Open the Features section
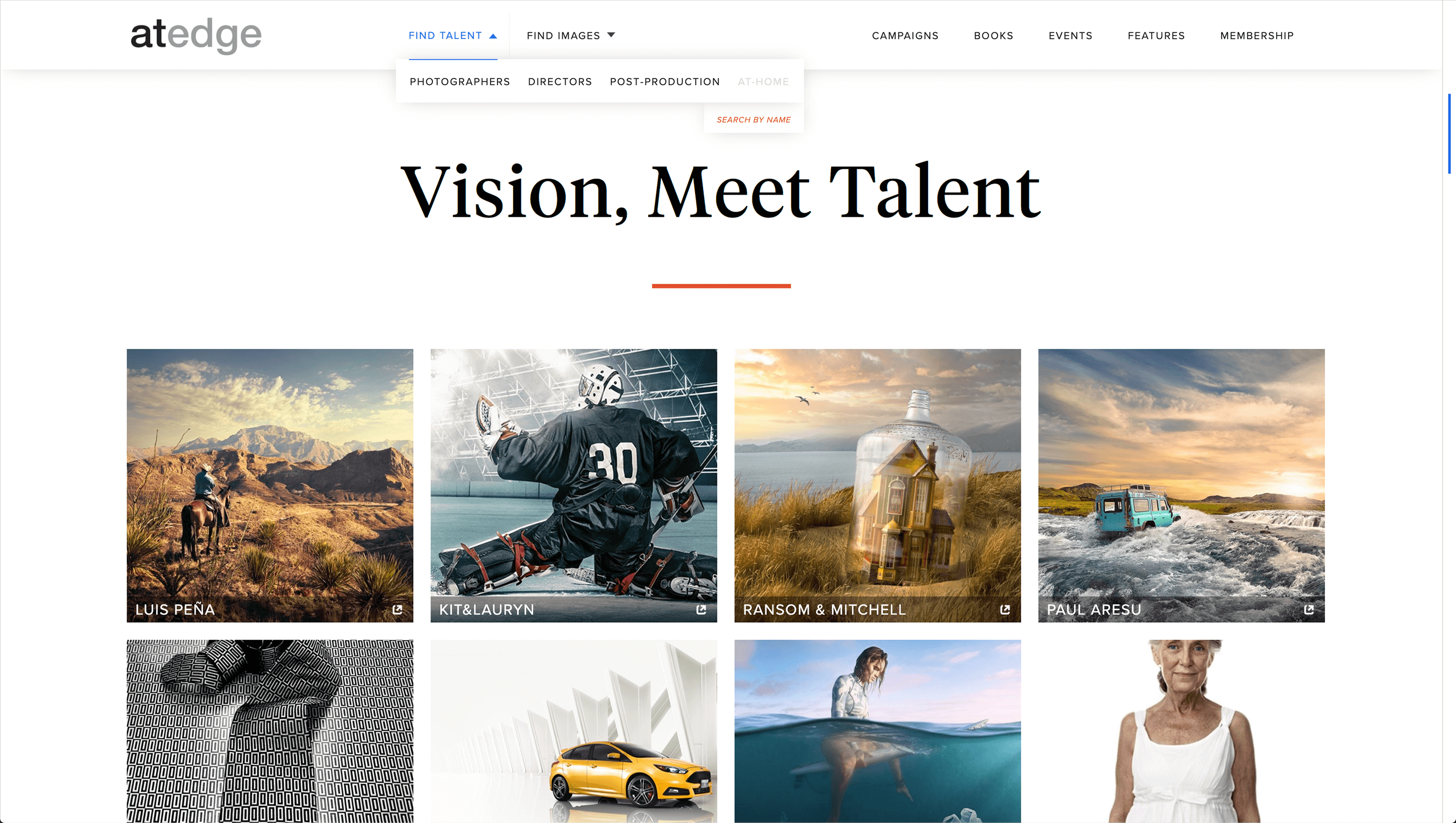The image size is (1456, 823). [x=1156, y=35]
